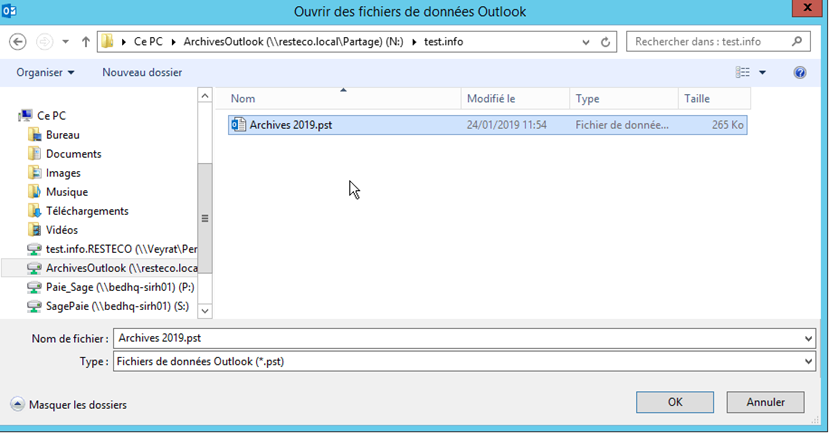829x434 pixels.
Task: Open Vidéos folder in navigation tree
Action: 62,230
